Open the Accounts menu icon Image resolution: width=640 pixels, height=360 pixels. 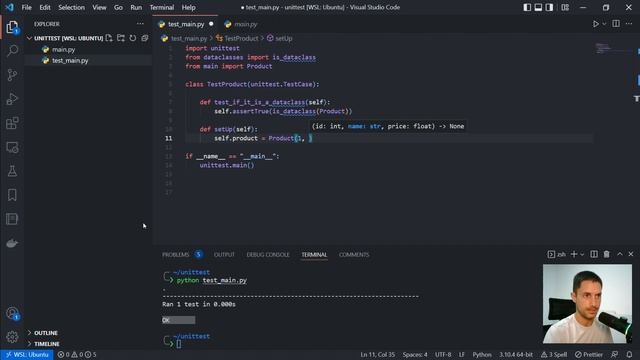coord(12,313)
